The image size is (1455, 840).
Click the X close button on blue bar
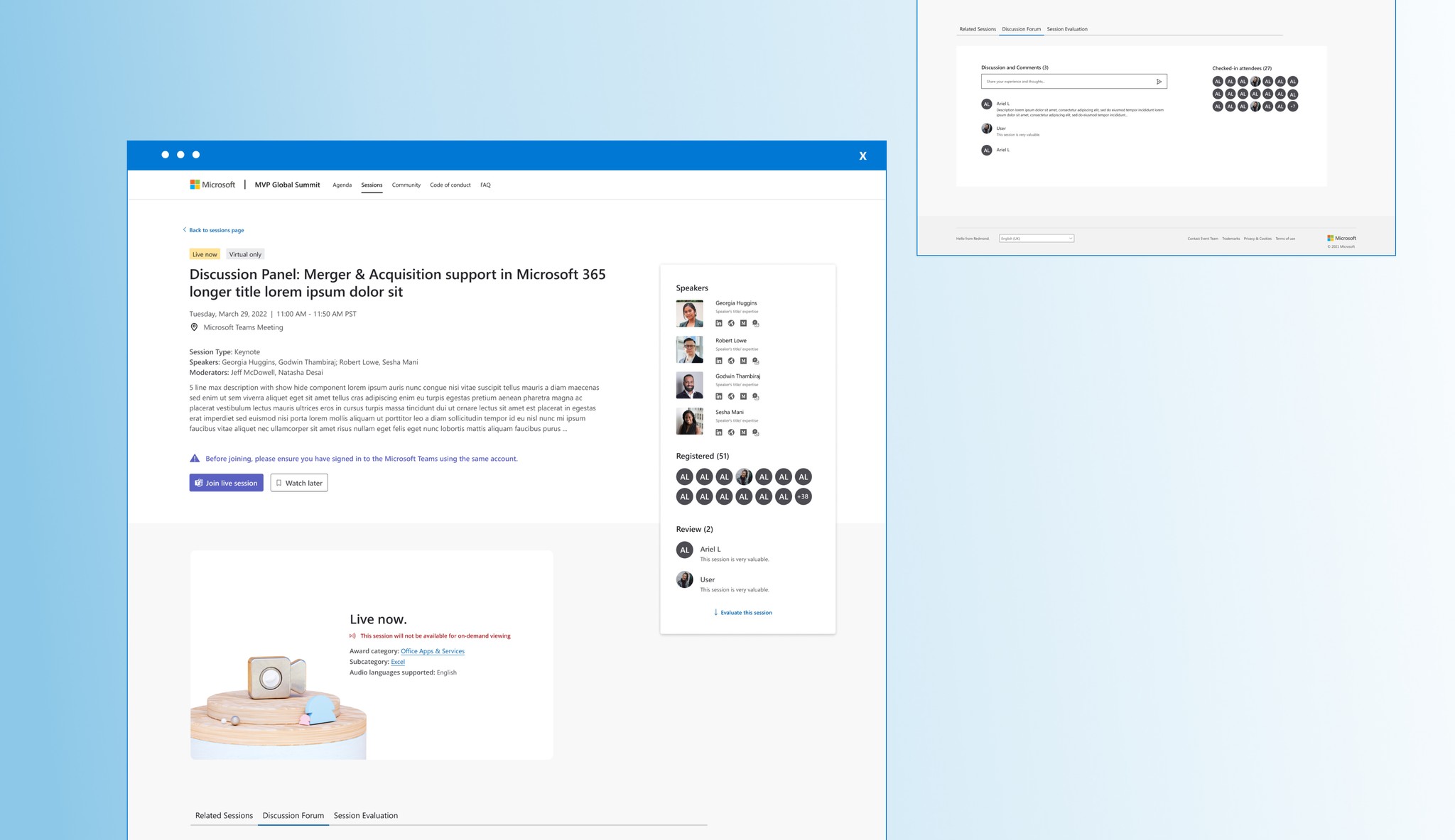tap(862, 156)
